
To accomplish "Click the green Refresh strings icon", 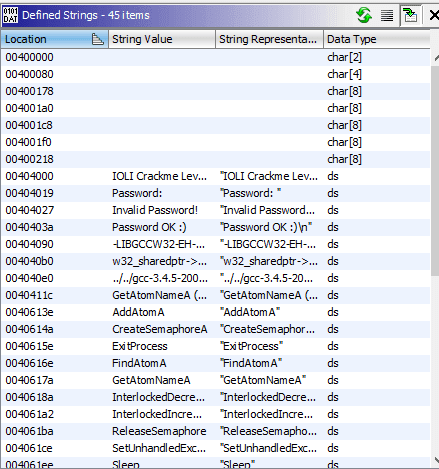I will click(x=364, y=15).
